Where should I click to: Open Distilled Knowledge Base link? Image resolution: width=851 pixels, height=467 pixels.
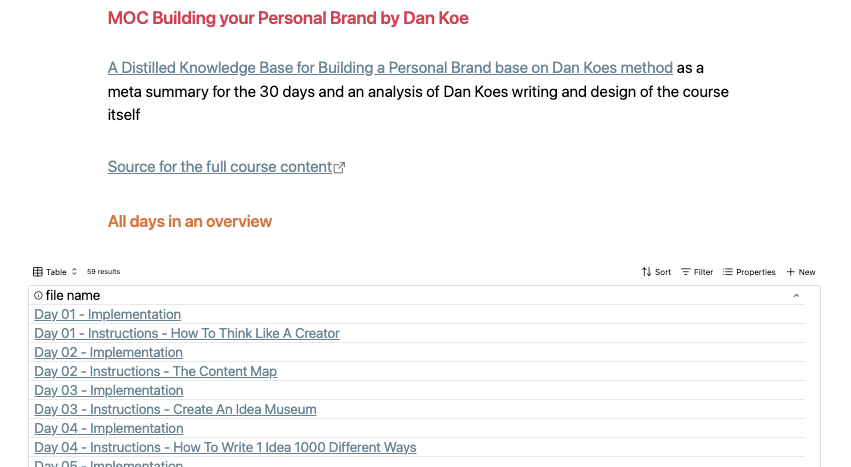point(390,68)
